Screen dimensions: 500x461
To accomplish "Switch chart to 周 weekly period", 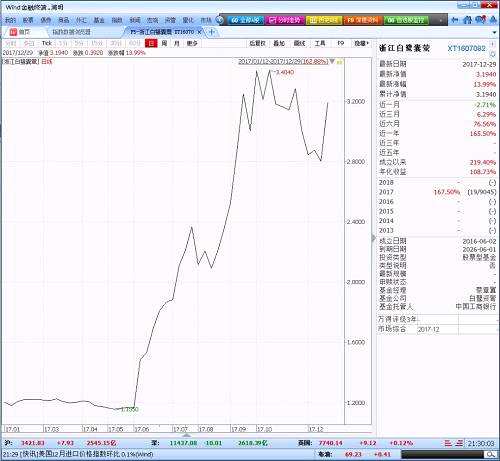I will coord(164,43).
